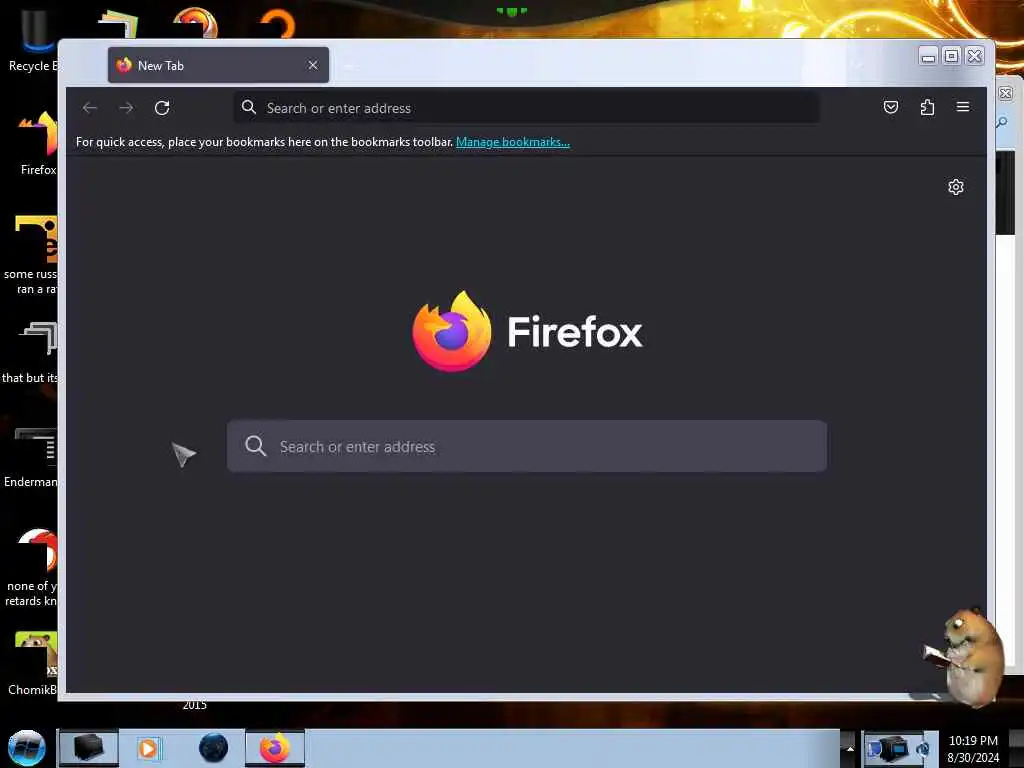The image size is (1024, 768).
Task: Close the Firefox window
Action: pyautogui.click(x=975, y=56)
